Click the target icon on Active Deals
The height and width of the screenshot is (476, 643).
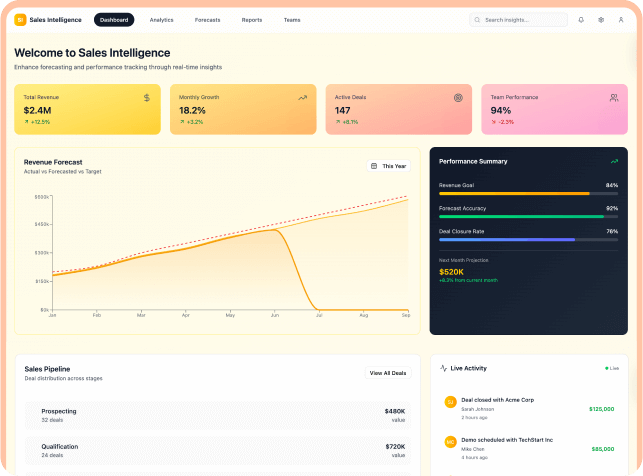(458, 98)
